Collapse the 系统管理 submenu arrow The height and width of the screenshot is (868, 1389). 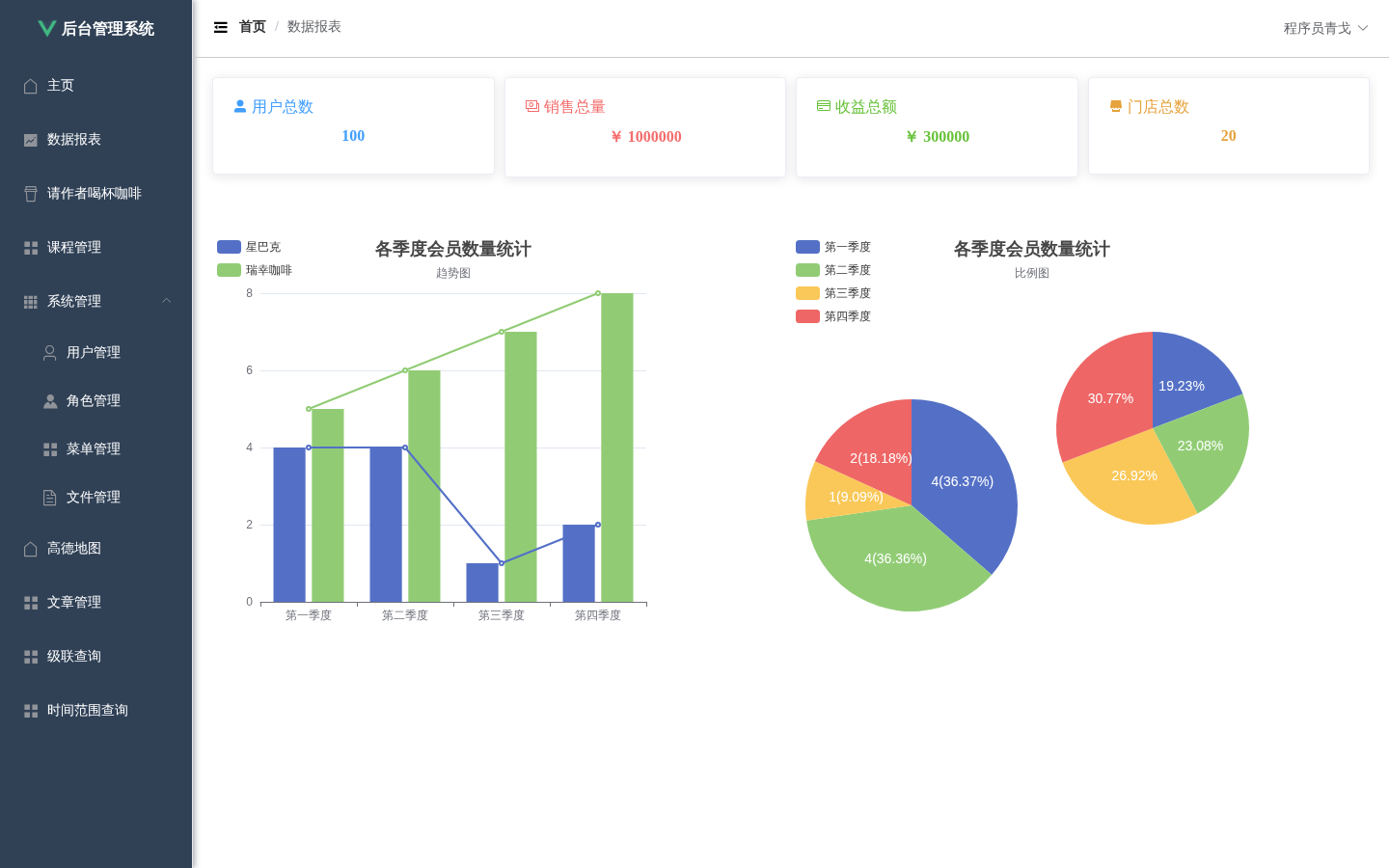[x=167, y=301]
